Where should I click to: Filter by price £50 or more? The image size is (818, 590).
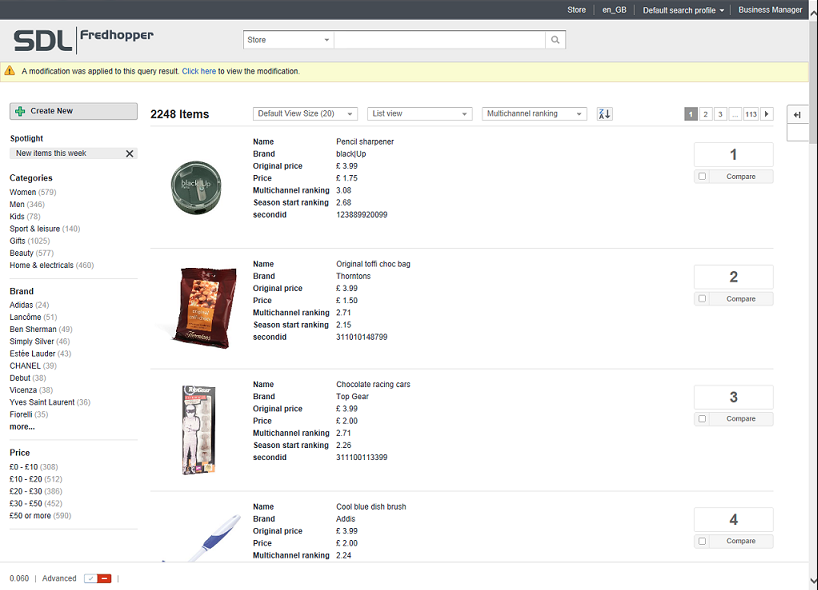click(40, 515)
